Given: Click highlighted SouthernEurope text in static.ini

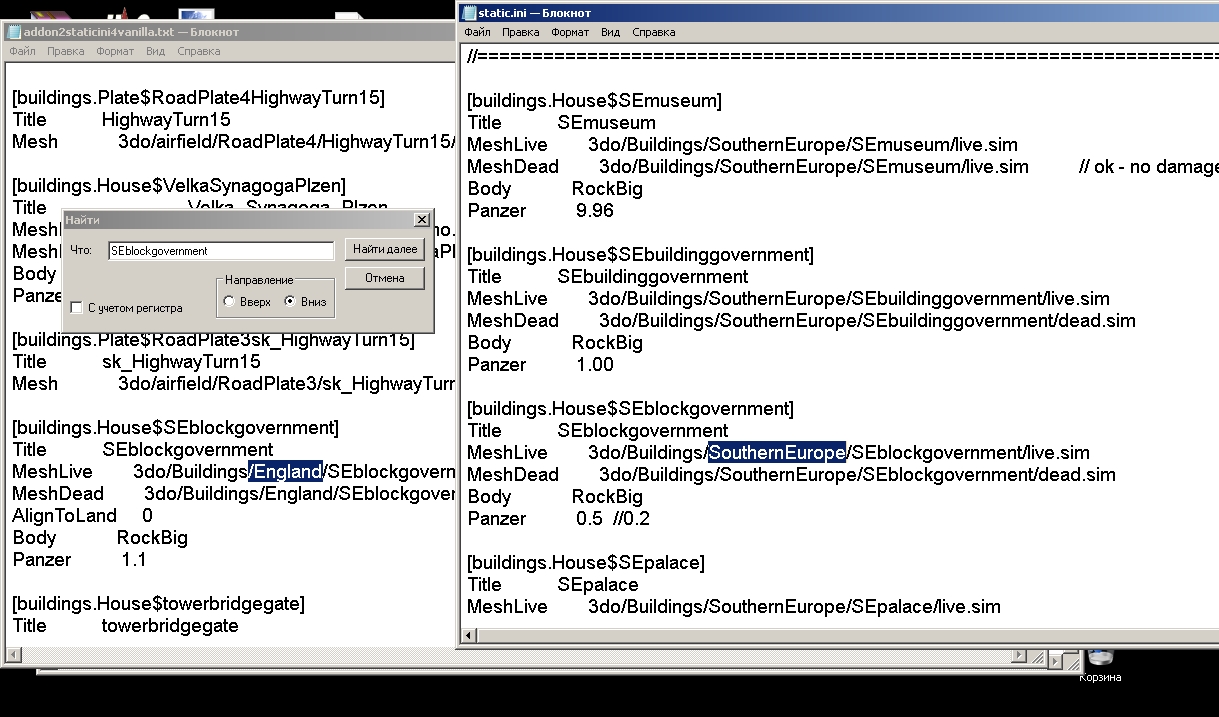Looking at the screenshot, I should pyautogui.click(x=777, y=453).
